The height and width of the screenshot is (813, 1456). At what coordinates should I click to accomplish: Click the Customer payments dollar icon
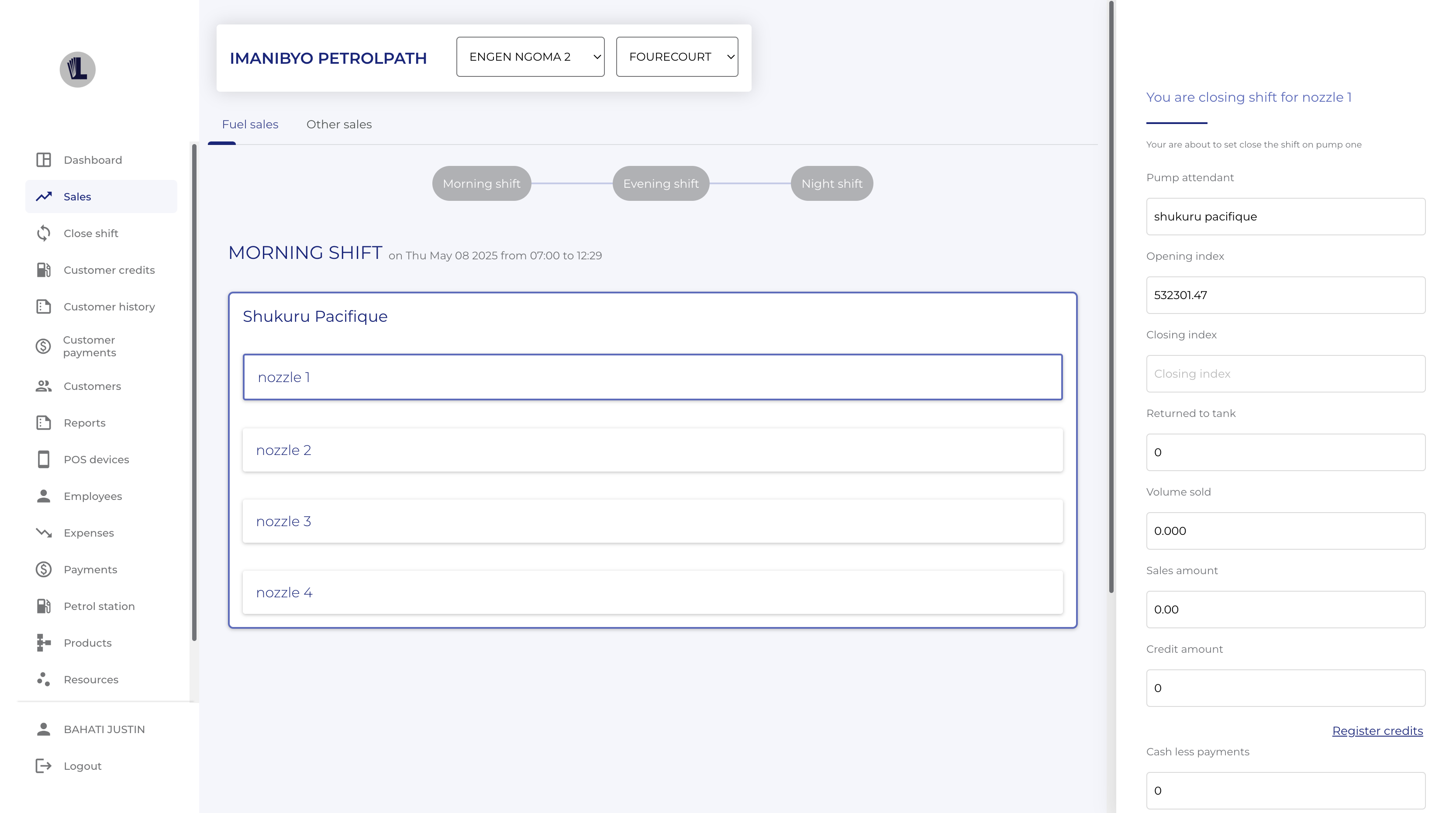44,346
